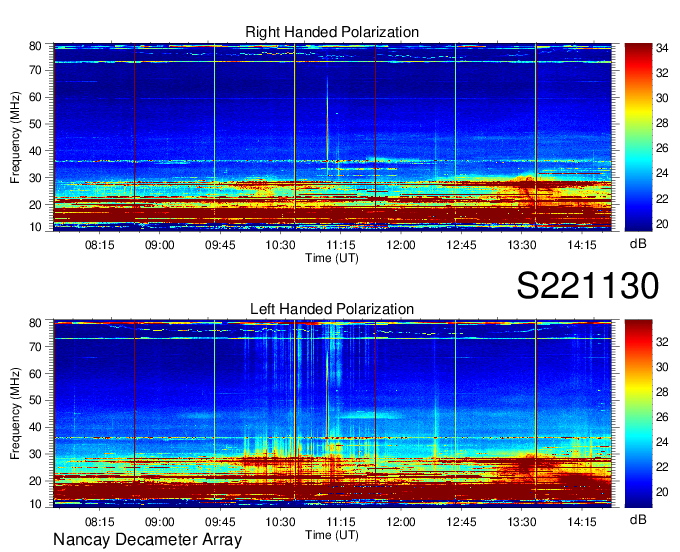This screenshot has width=680, height=552.
Task: Click the 30 MHz tick on Right Handed plot
Action: [x=35, y=178]
